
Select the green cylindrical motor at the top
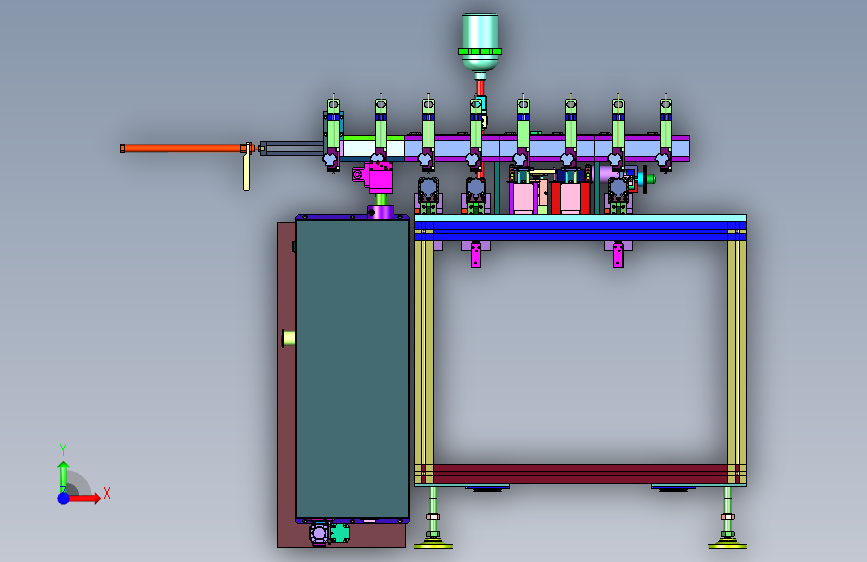pyautogui.click(x=480, y=42)
